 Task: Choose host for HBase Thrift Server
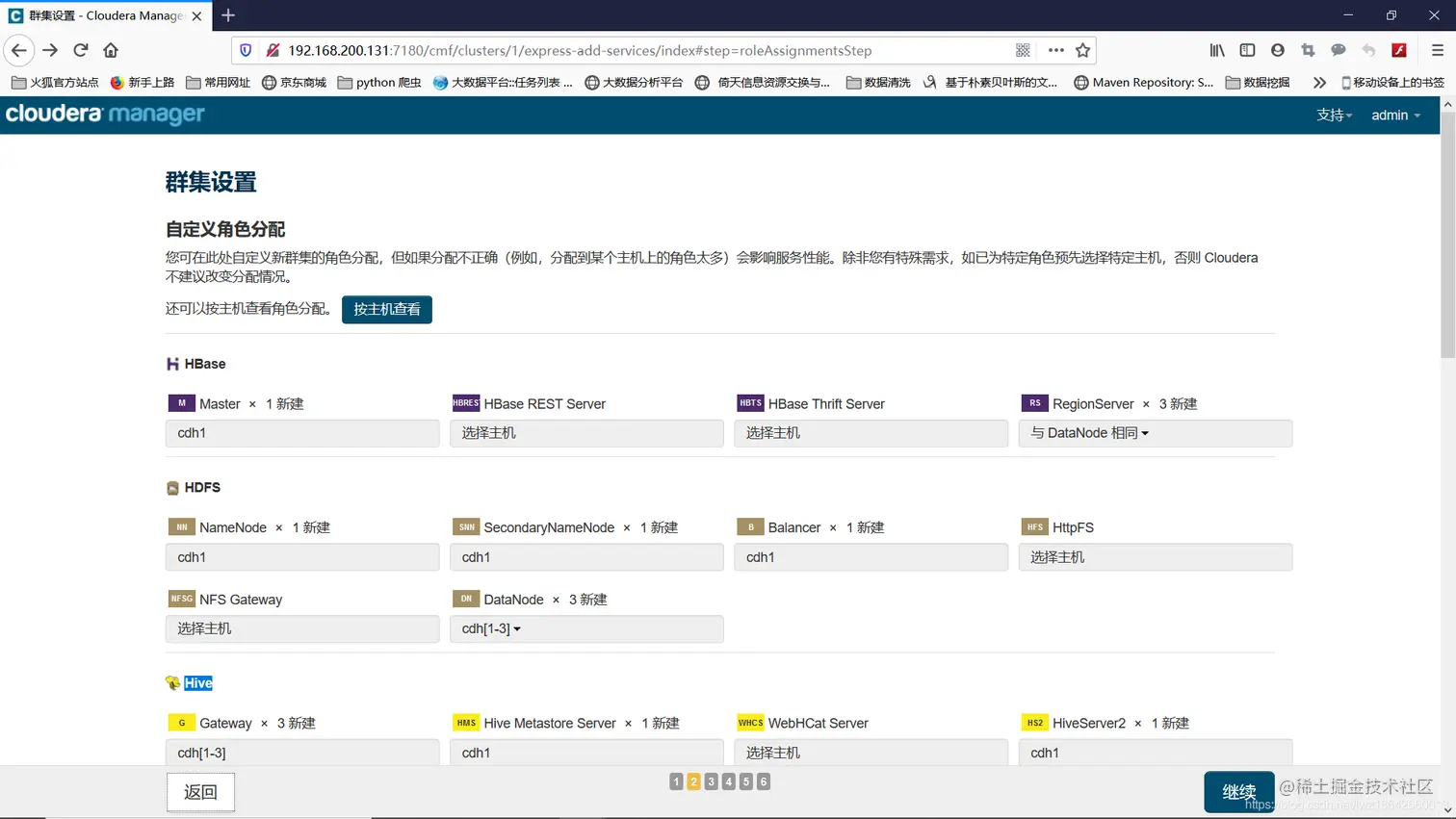click(871, 433)
